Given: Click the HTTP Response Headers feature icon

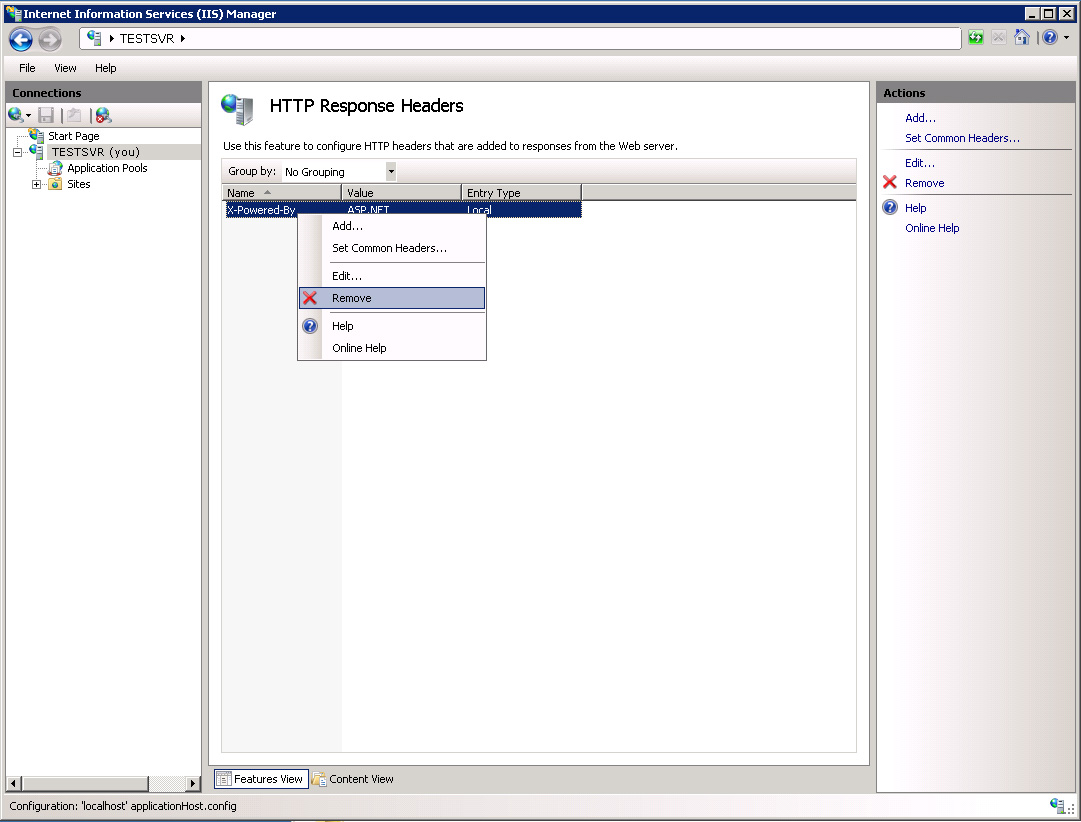Looking at the screenshot, I should (238, 109).
